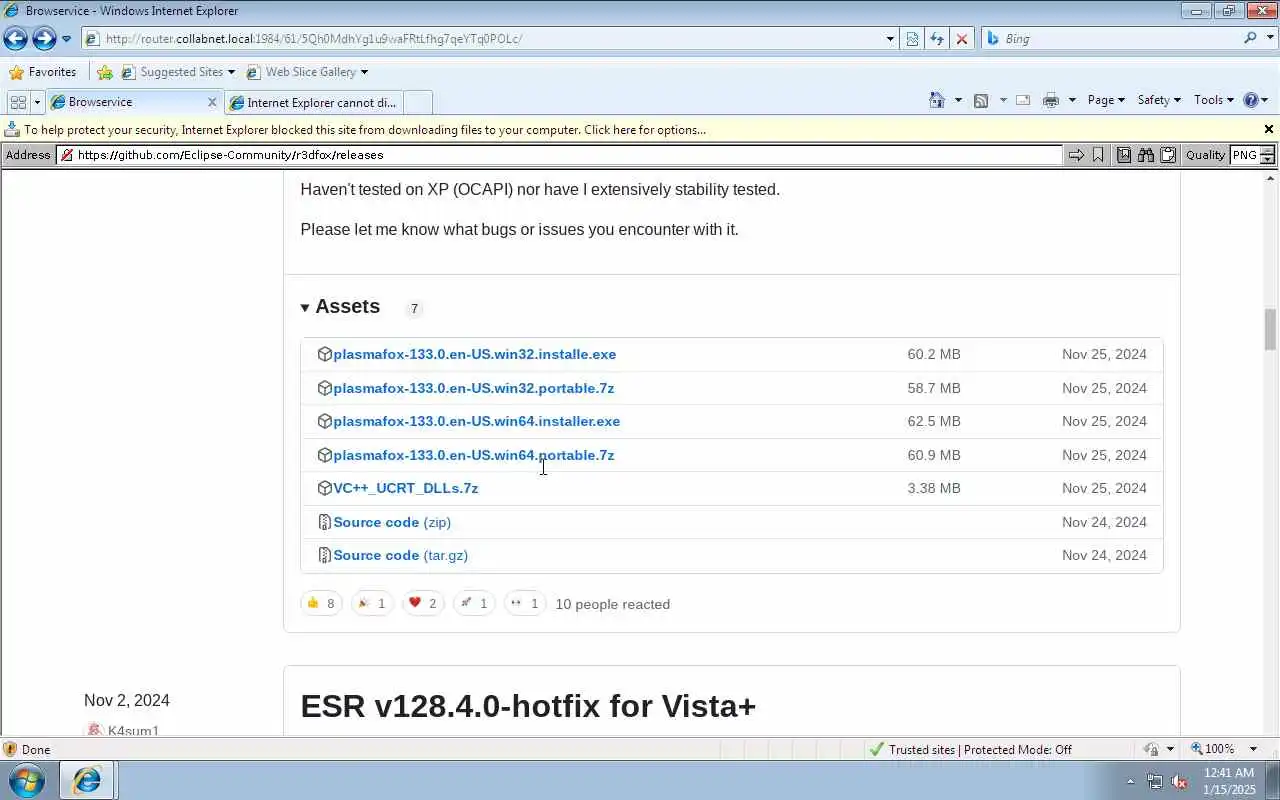Download plasmafox win32.portable.7z asset
This screenshot has height=800, width=1280.
pyautogui.click(x=473, y=388)
